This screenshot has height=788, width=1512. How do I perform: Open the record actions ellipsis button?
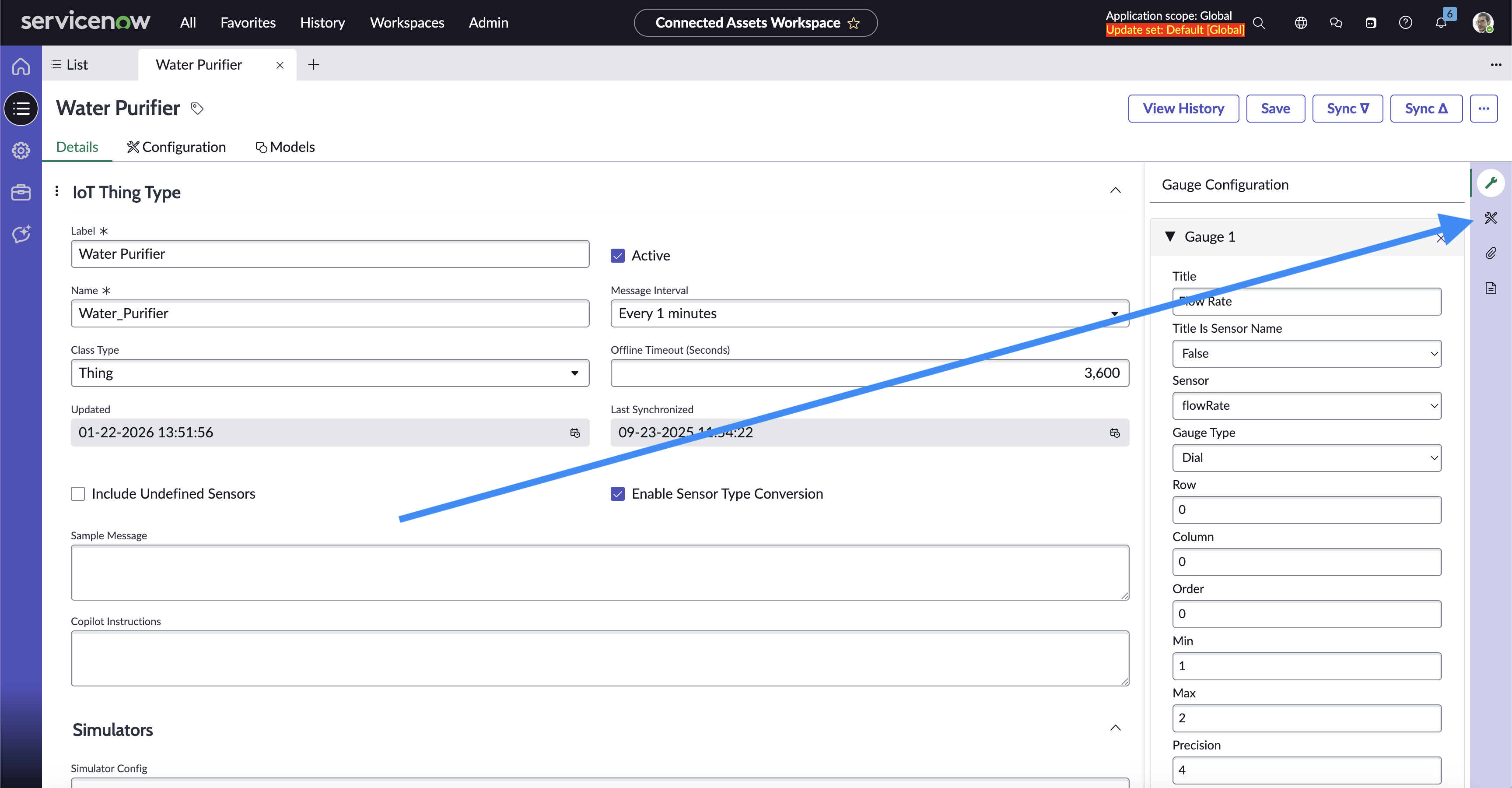click(x=1483, y=109)
